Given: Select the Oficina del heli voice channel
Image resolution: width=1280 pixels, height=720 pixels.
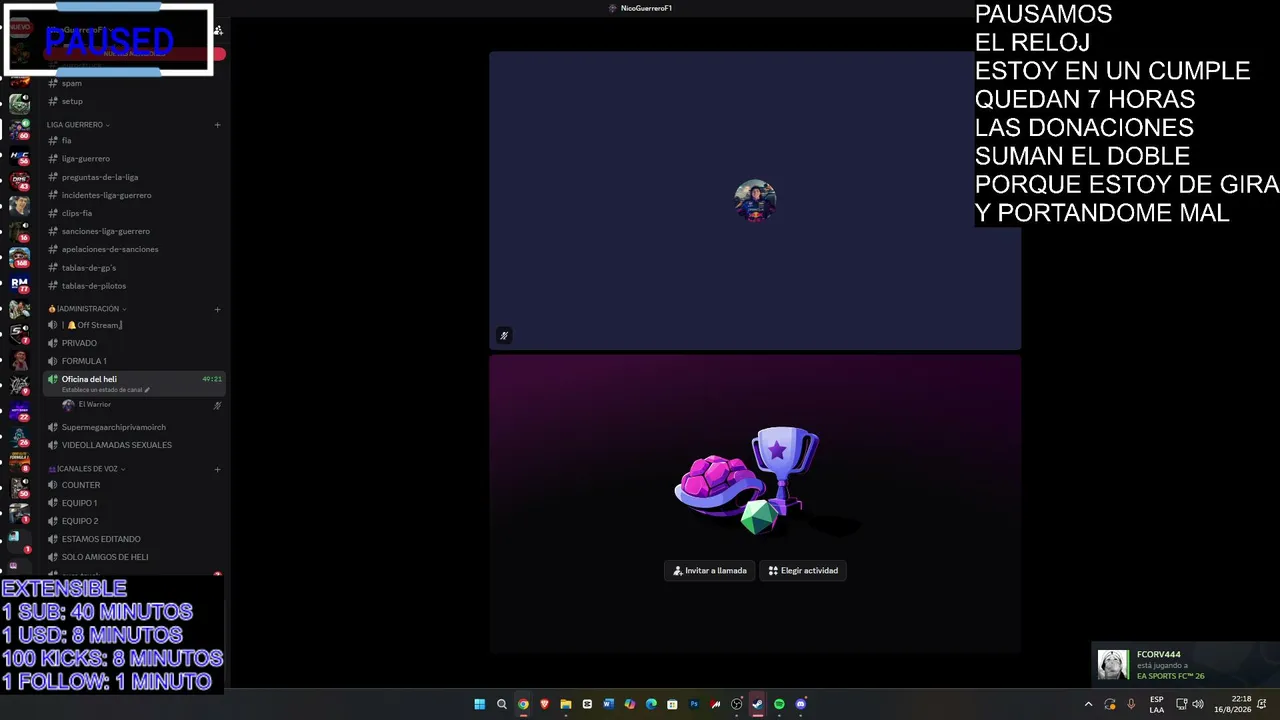Looking at the screenshot, I should [x=133, y=383].
